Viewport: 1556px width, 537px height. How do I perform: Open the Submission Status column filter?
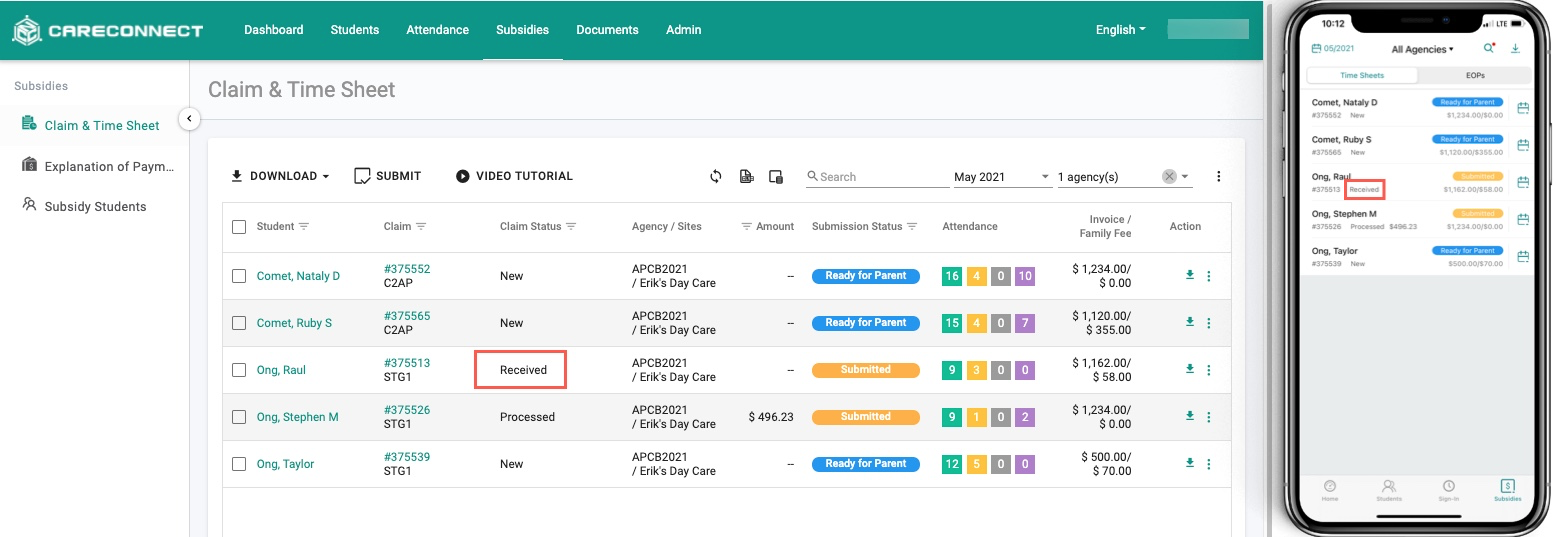point(912,227)
